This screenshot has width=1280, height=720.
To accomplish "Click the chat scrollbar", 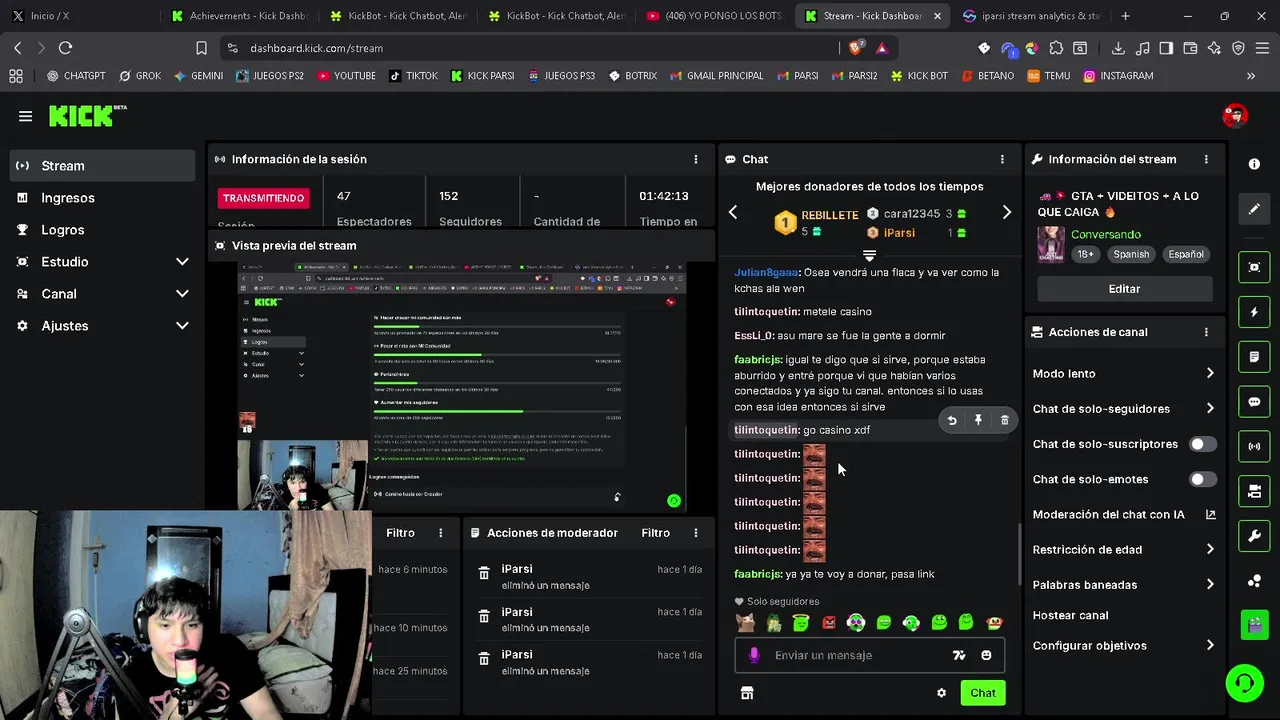I will [1019, 553].
